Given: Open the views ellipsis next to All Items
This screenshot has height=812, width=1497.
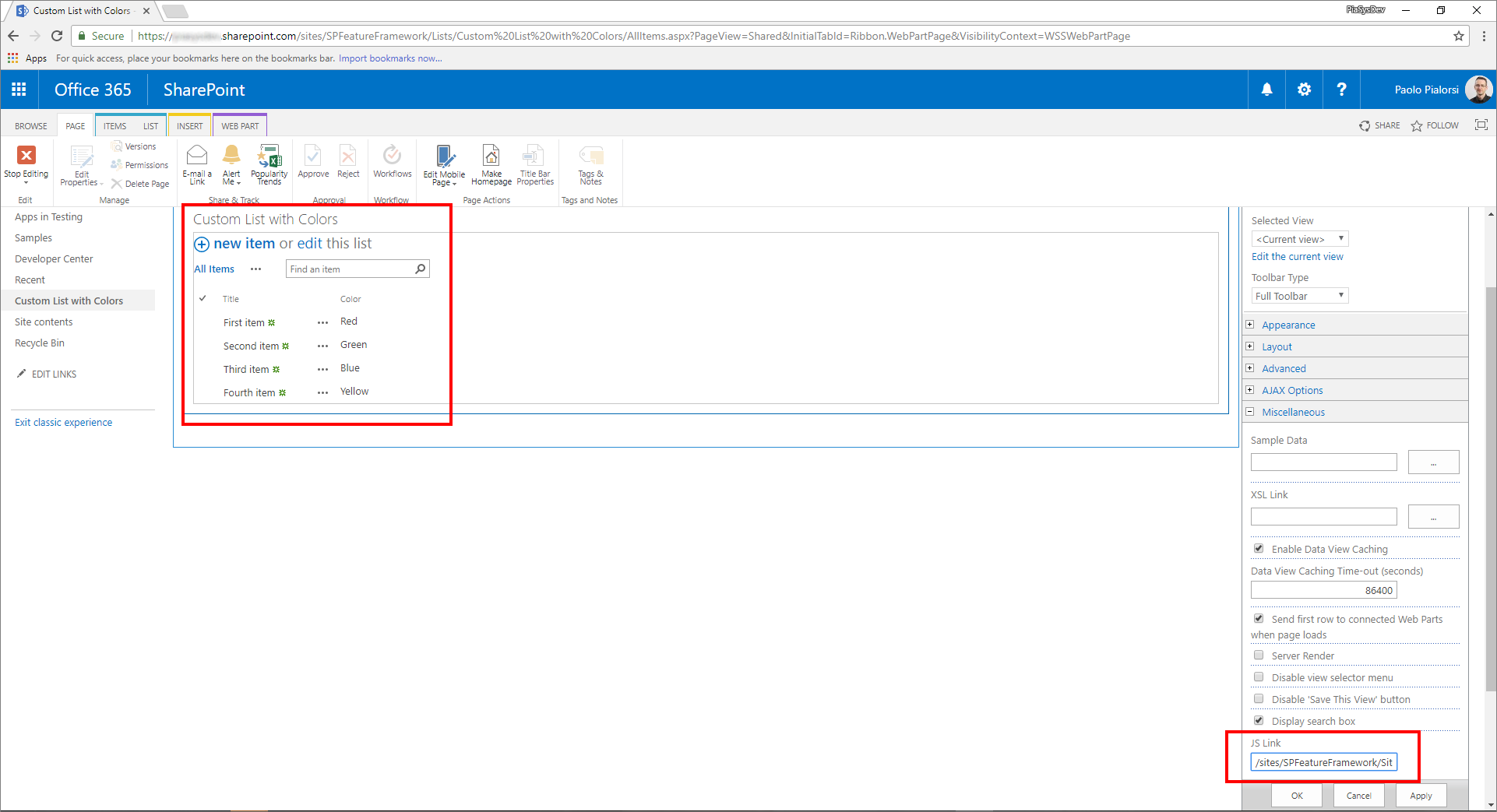Looking at the screenshot, I should tap(255, 269).
